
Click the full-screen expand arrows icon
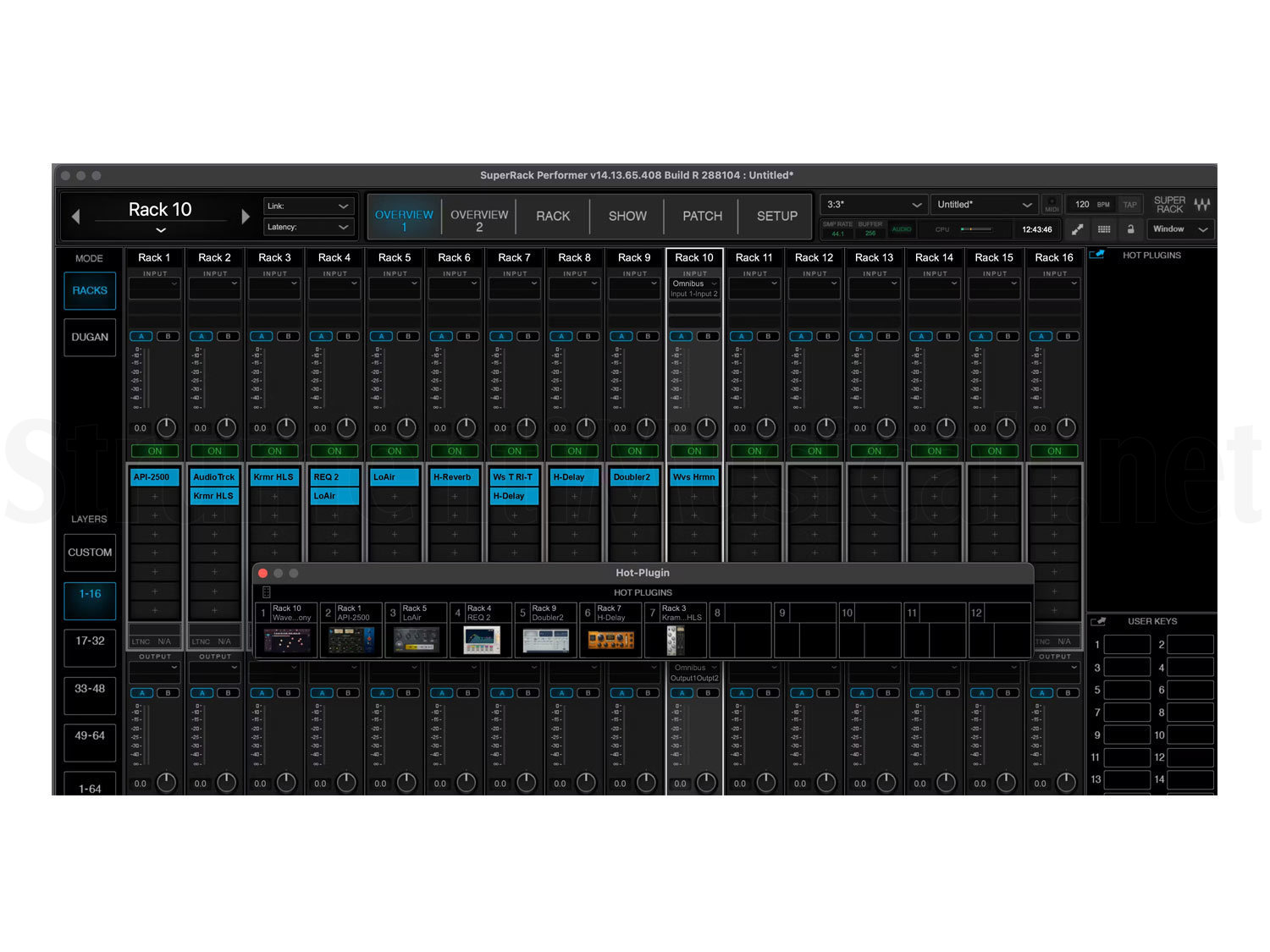click(1077, 229)
